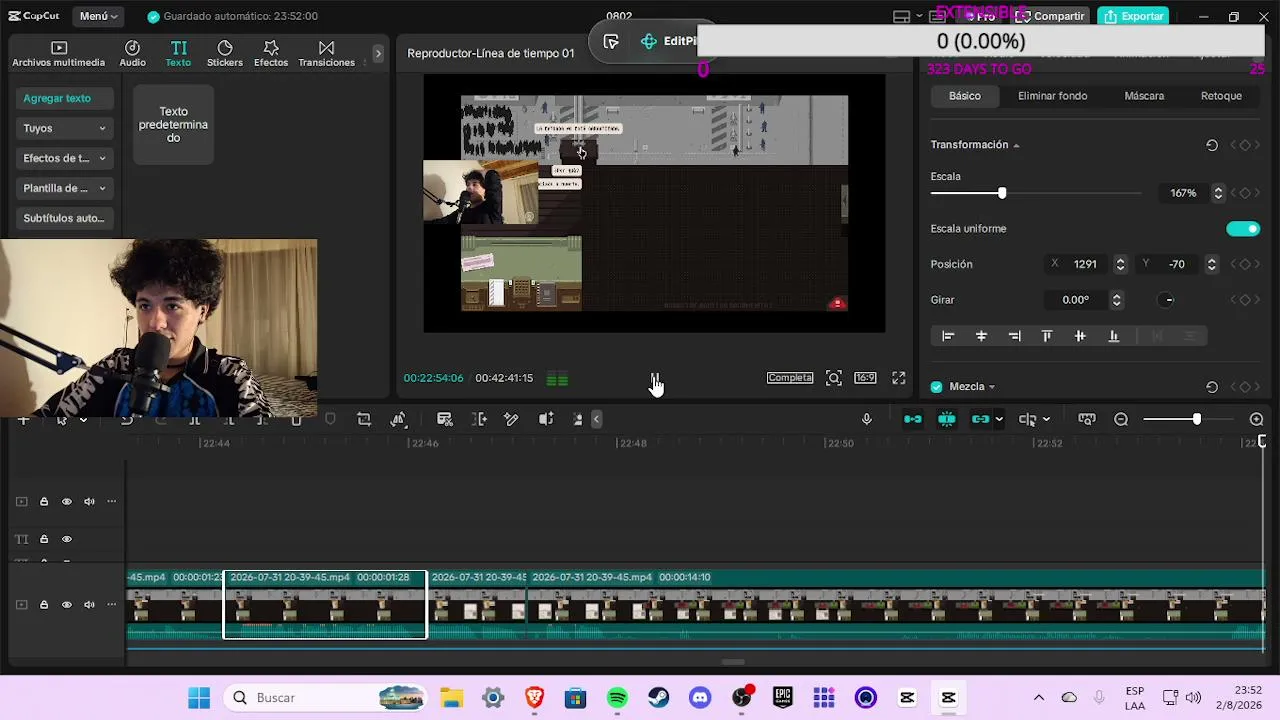
Task: Click the Posición Y value field
Action: click(1177, 264)
